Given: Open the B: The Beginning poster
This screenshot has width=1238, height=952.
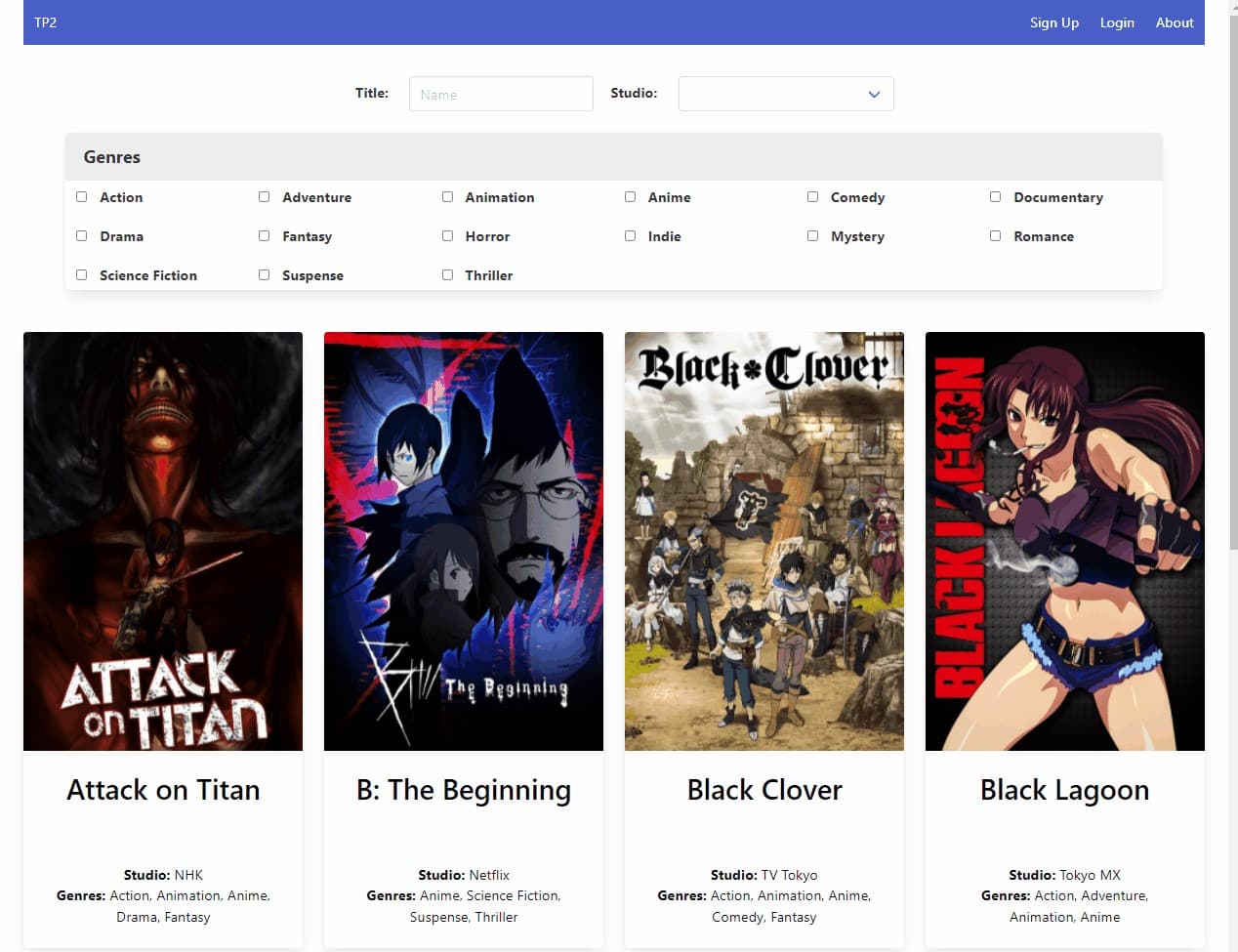Looking at the screenshot, I should (x=464, y=541).
